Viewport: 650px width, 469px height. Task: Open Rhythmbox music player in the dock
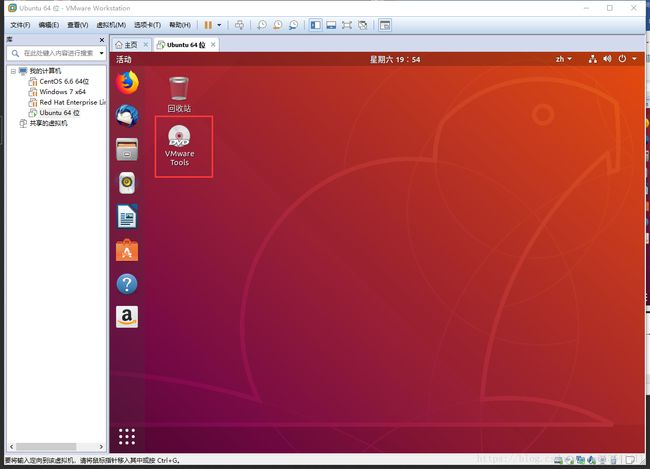pyautogui.click(x=127, y=183)
